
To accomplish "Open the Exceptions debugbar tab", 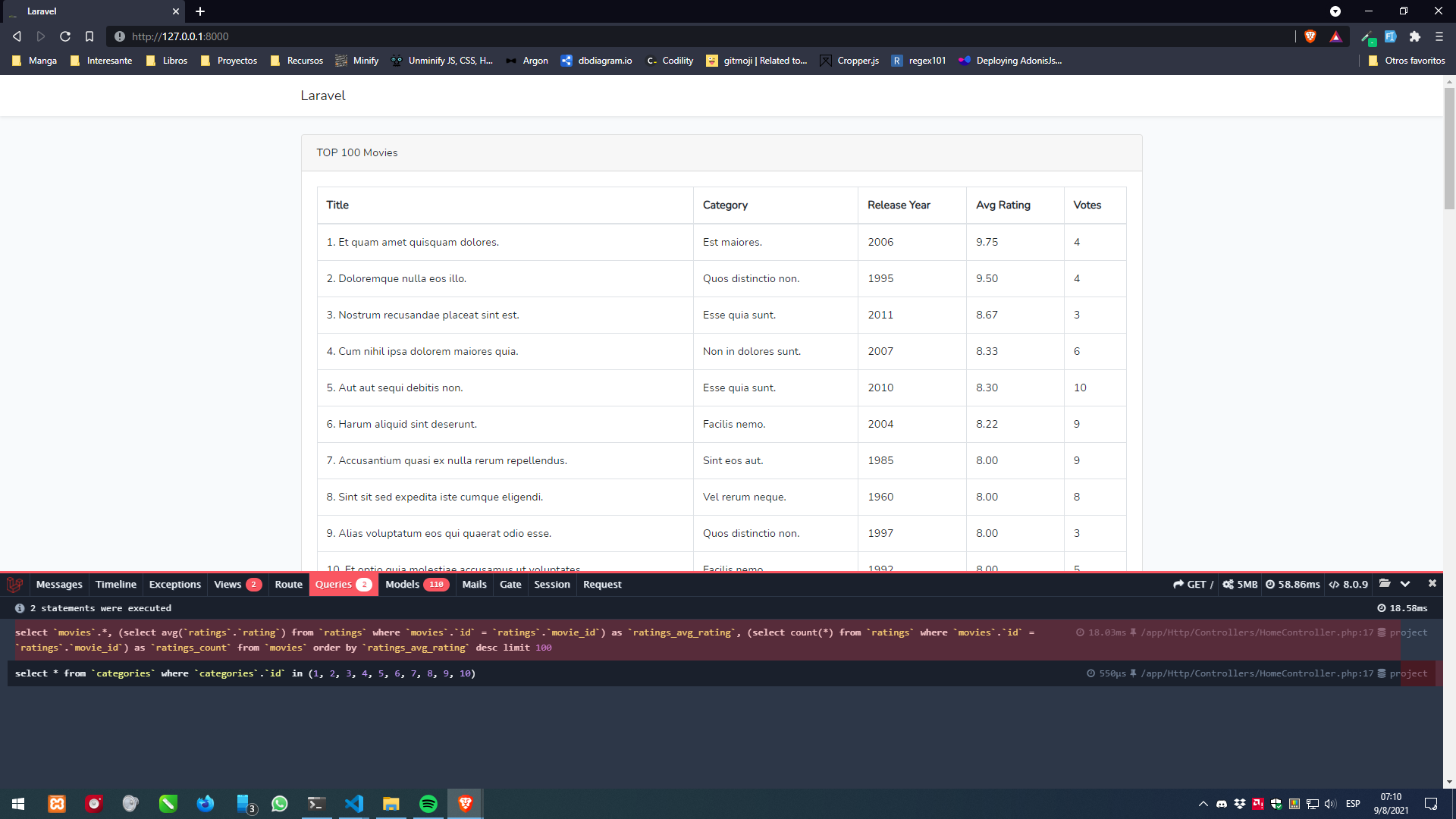I will click(175, 585).
